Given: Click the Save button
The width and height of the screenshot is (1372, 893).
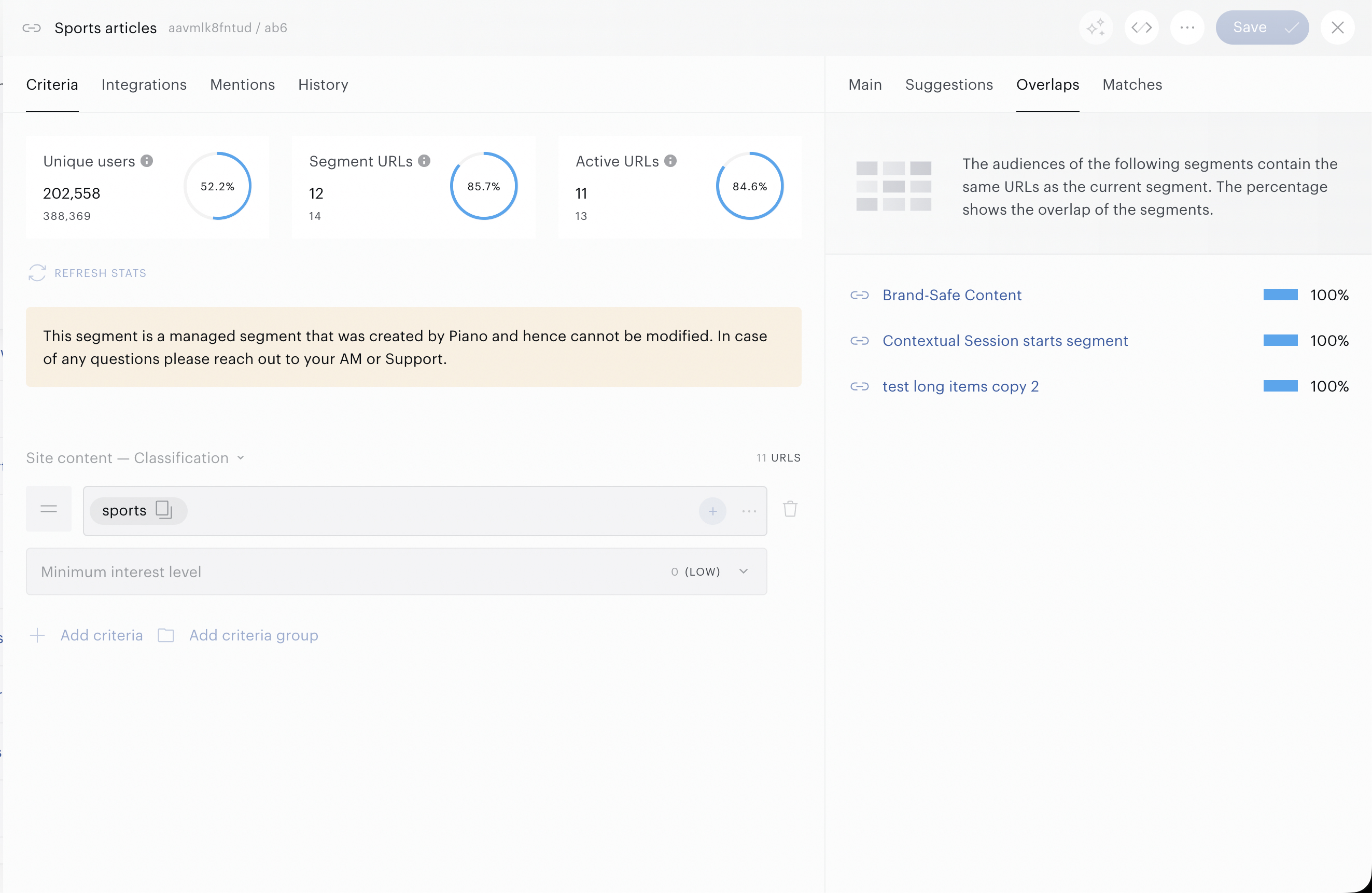Looking at the screenshot, I should 1262,27.
